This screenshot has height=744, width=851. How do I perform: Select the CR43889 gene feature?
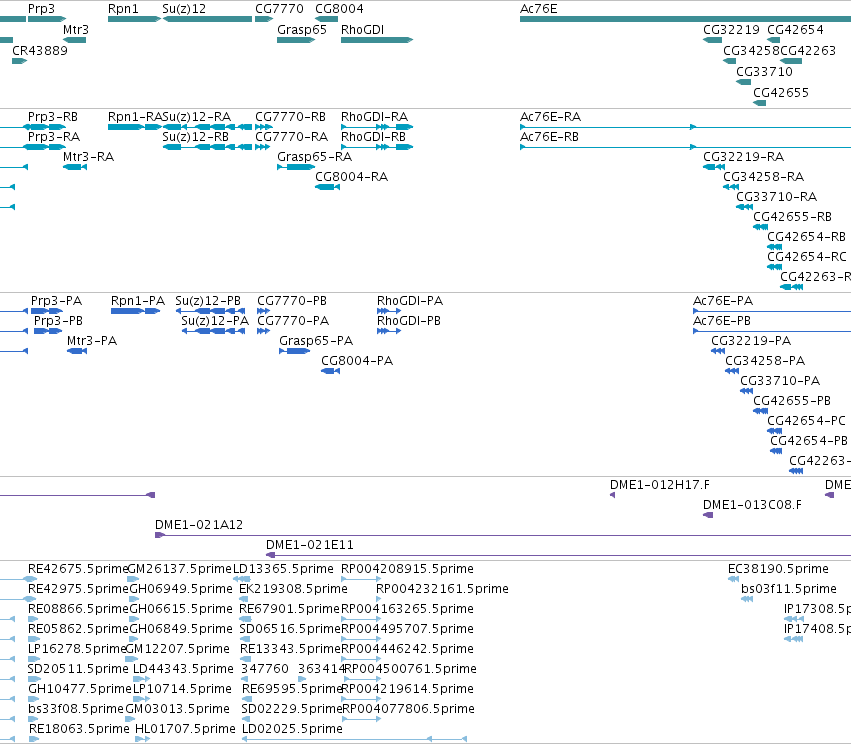20,61
